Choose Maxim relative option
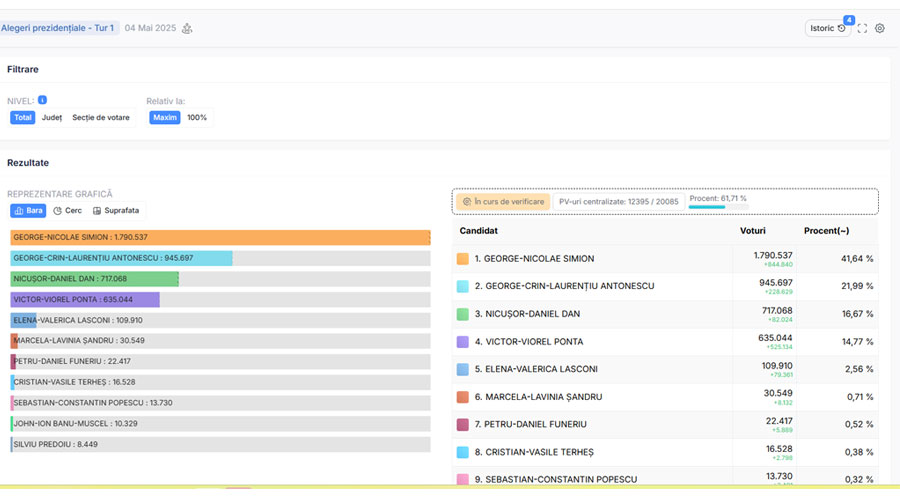Viewport: 900px width, 500px height. point(165,117)
